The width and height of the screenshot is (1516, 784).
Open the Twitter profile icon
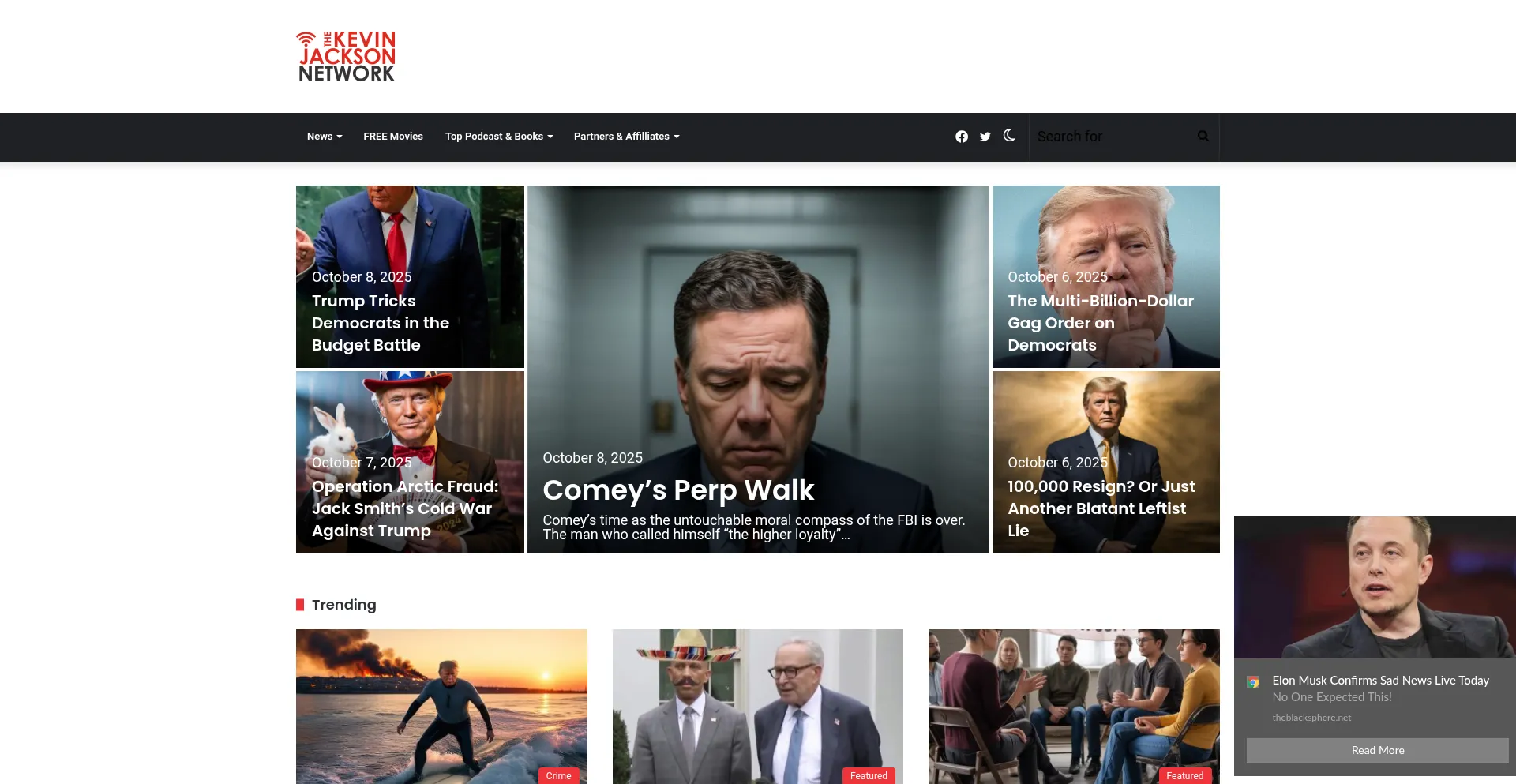tap(985, 137)
